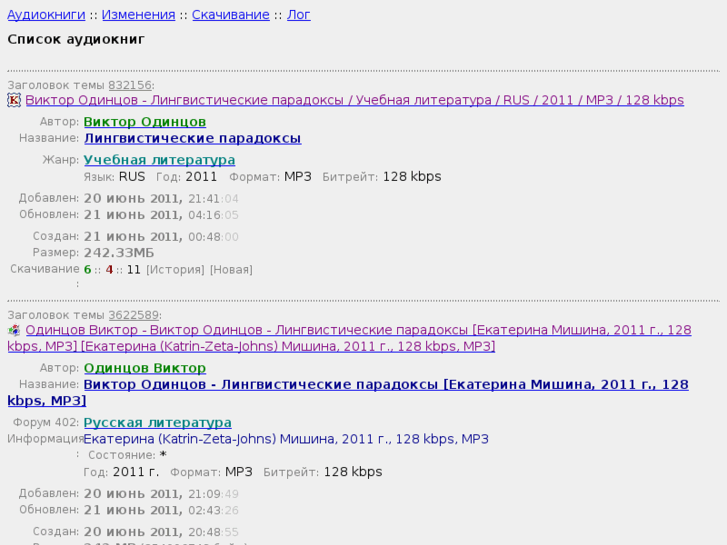This screenshot has width=727, height=545.
Task: Click the Новая download link
Action: click(x=231, y=270)
